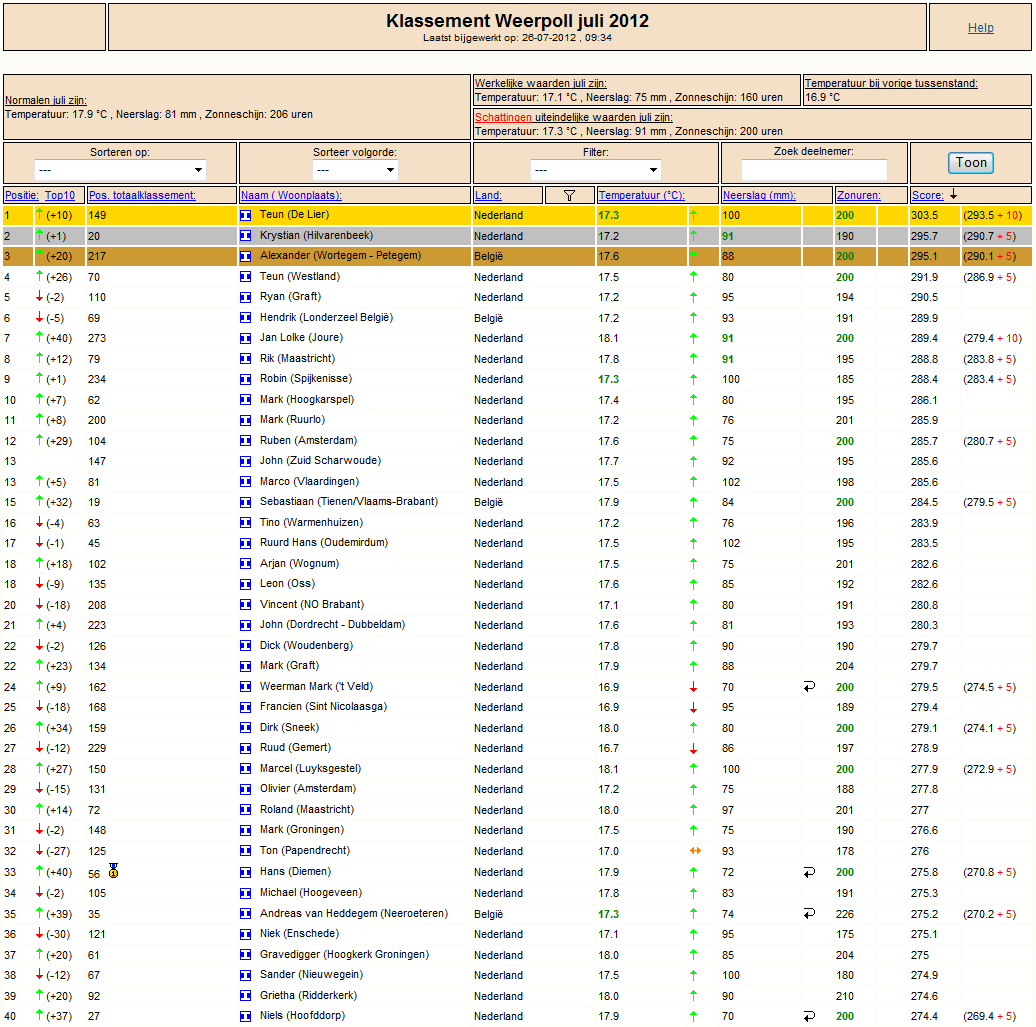Expand the 'Sorteer volgorde' dropdown
The width and height of the screenshot is (1036, 1027).
coord(355,170)
